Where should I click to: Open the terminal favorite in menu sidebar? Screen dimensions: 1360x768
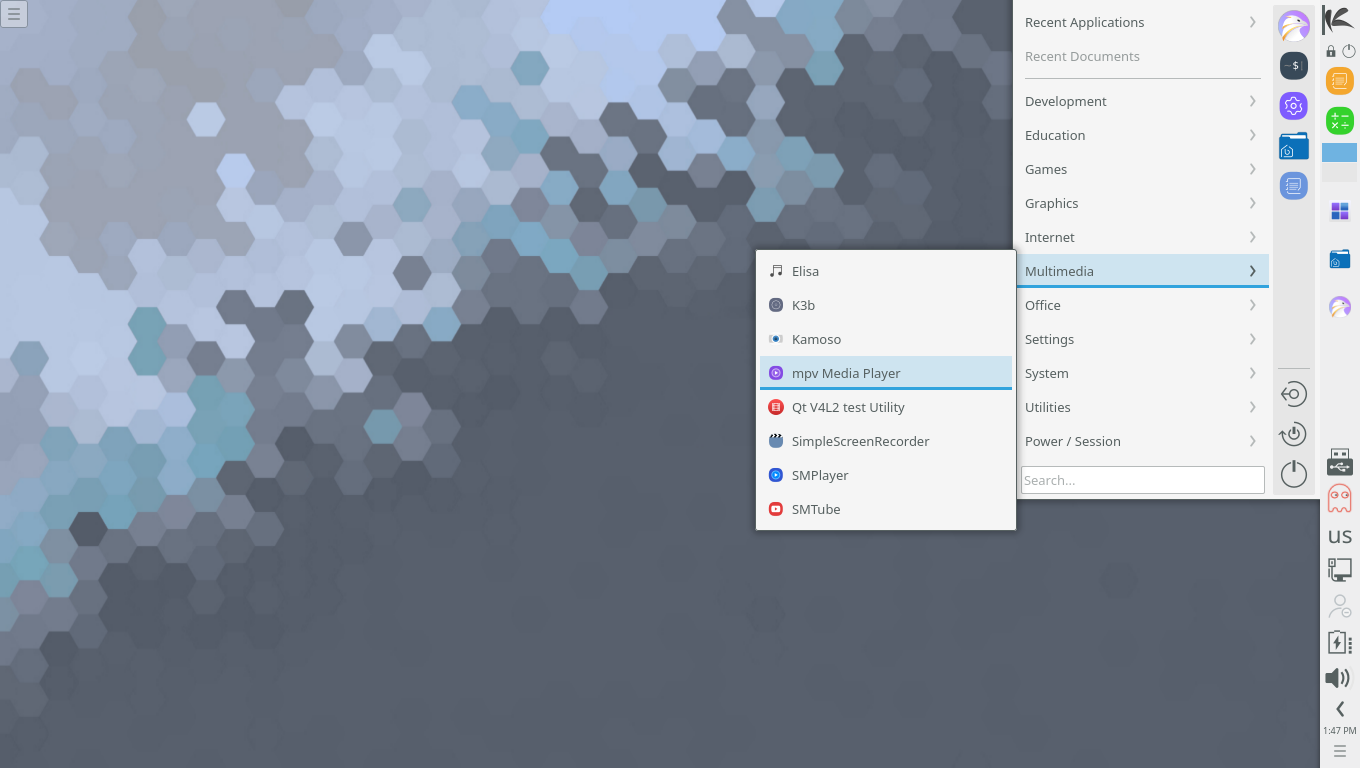click(x=1294, y=66)
